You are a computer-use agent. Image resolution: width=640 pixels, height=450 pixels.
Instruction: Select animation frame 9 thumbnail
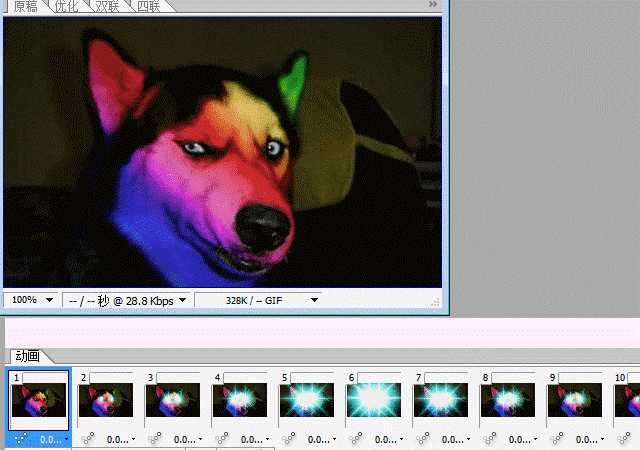575,400
